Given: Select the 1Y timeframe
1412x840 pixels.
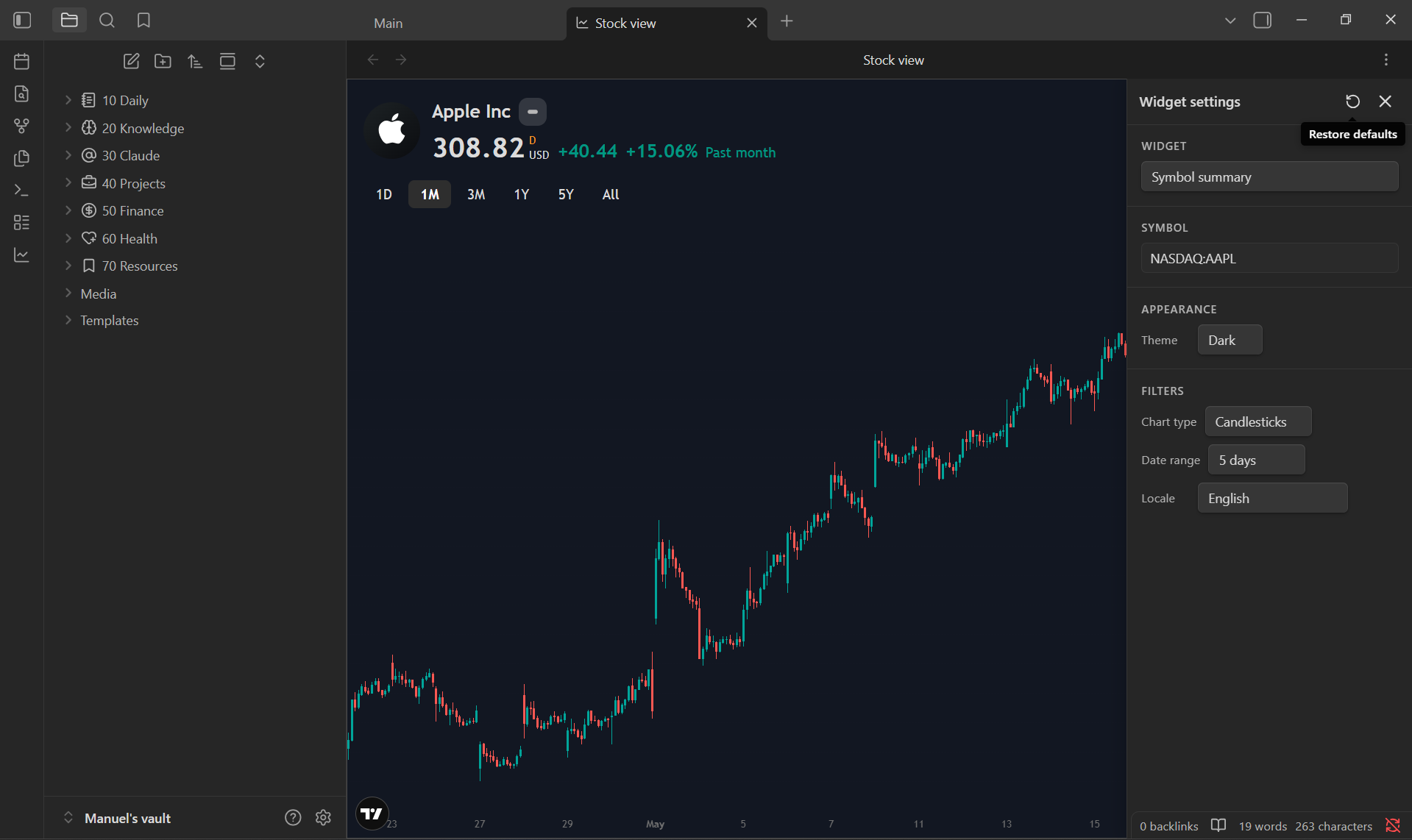Looking at the screenshot, I should 522,194.
